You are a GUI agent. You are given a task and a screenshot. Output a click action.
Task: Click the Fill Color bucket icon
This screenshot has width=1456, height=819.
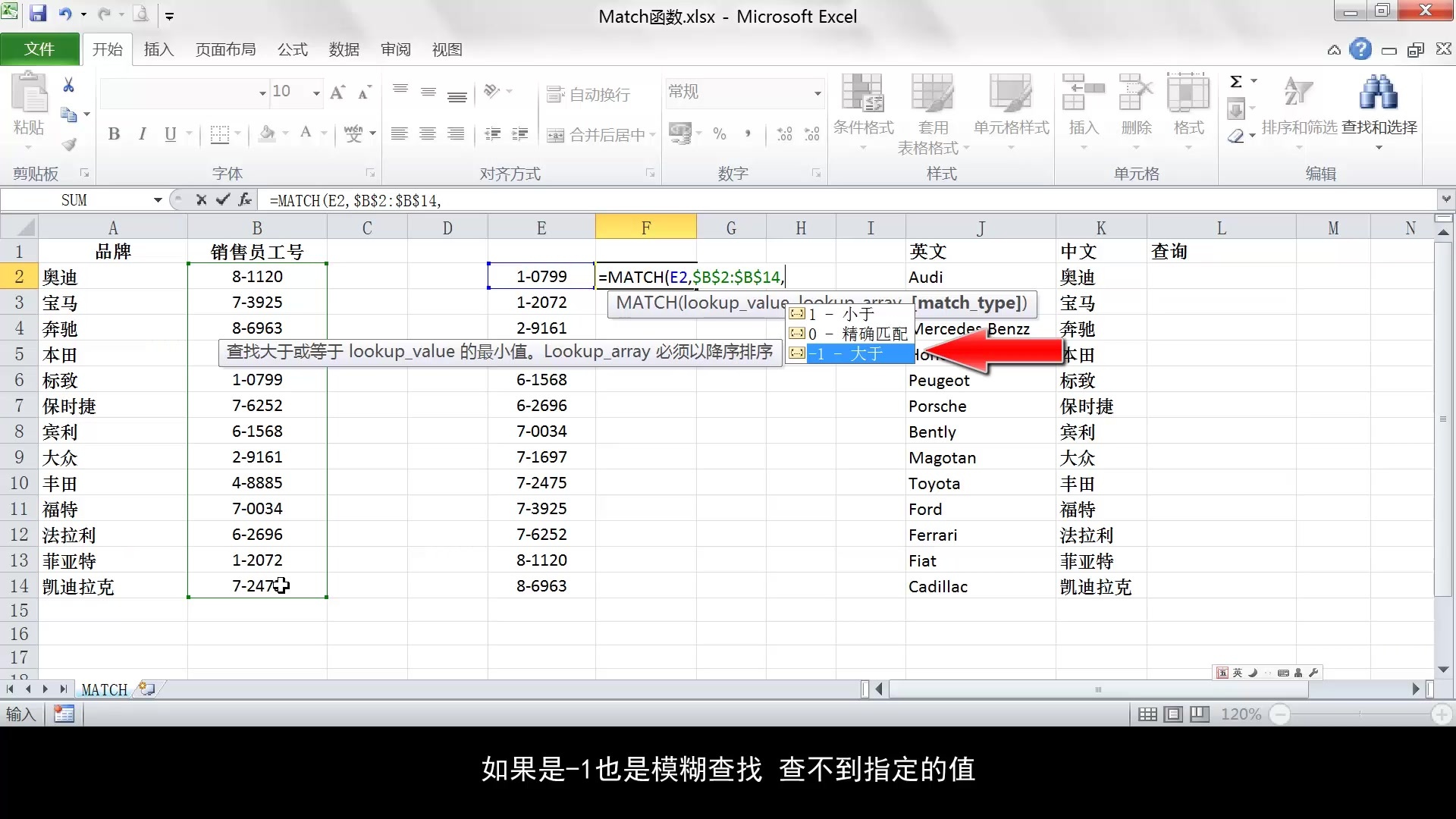[x=267, y=134]
